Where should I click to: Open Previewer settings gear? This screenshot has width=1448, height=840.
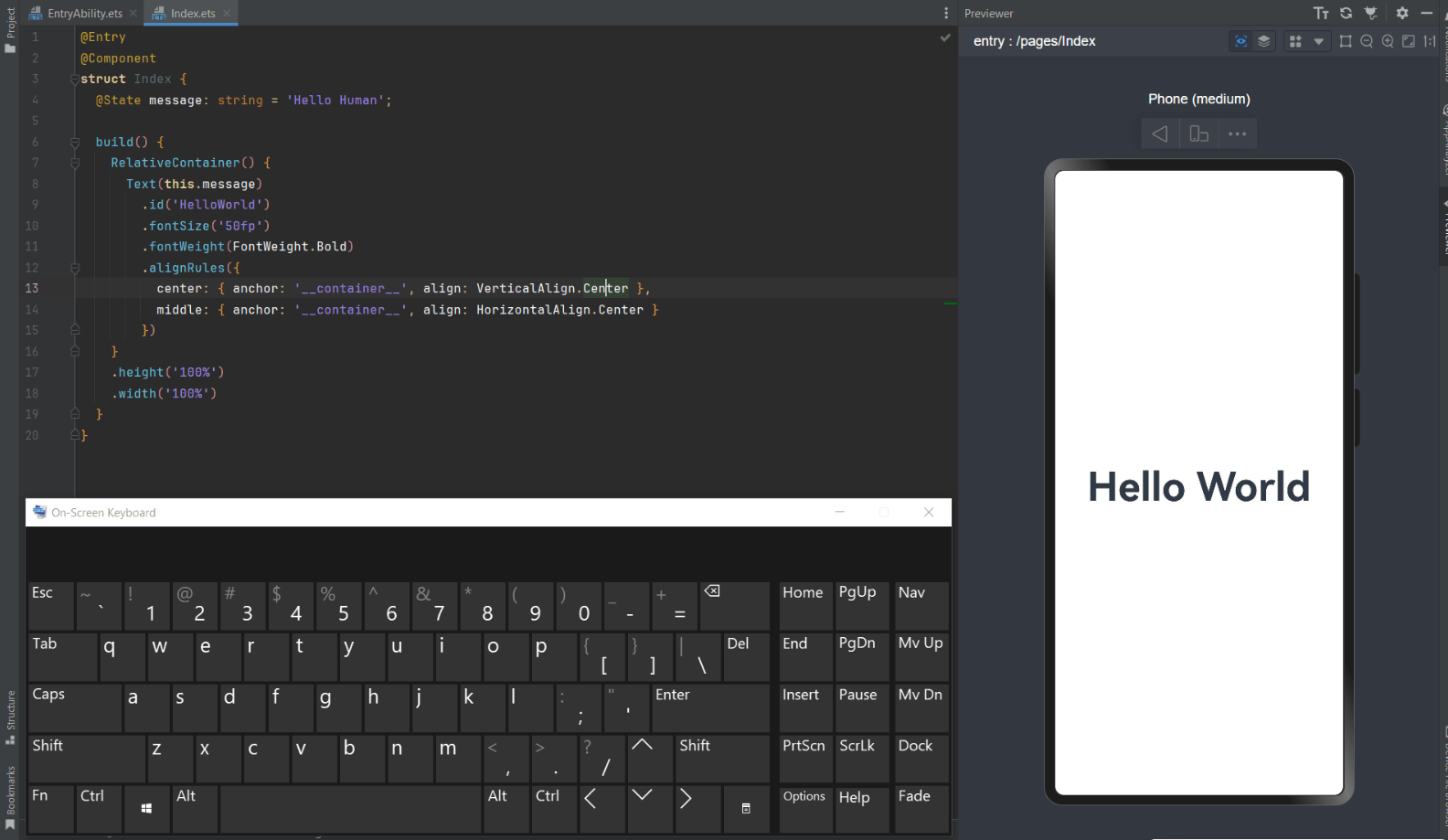(x=1402, y=13)
